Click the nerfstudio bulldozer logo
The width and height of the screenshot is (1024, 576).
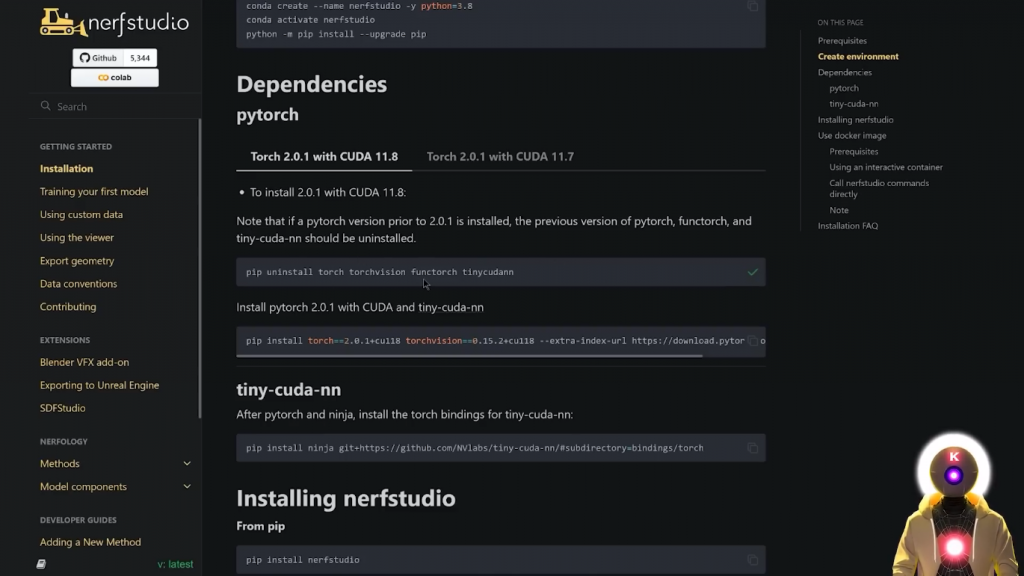click(x=63, y=22)
